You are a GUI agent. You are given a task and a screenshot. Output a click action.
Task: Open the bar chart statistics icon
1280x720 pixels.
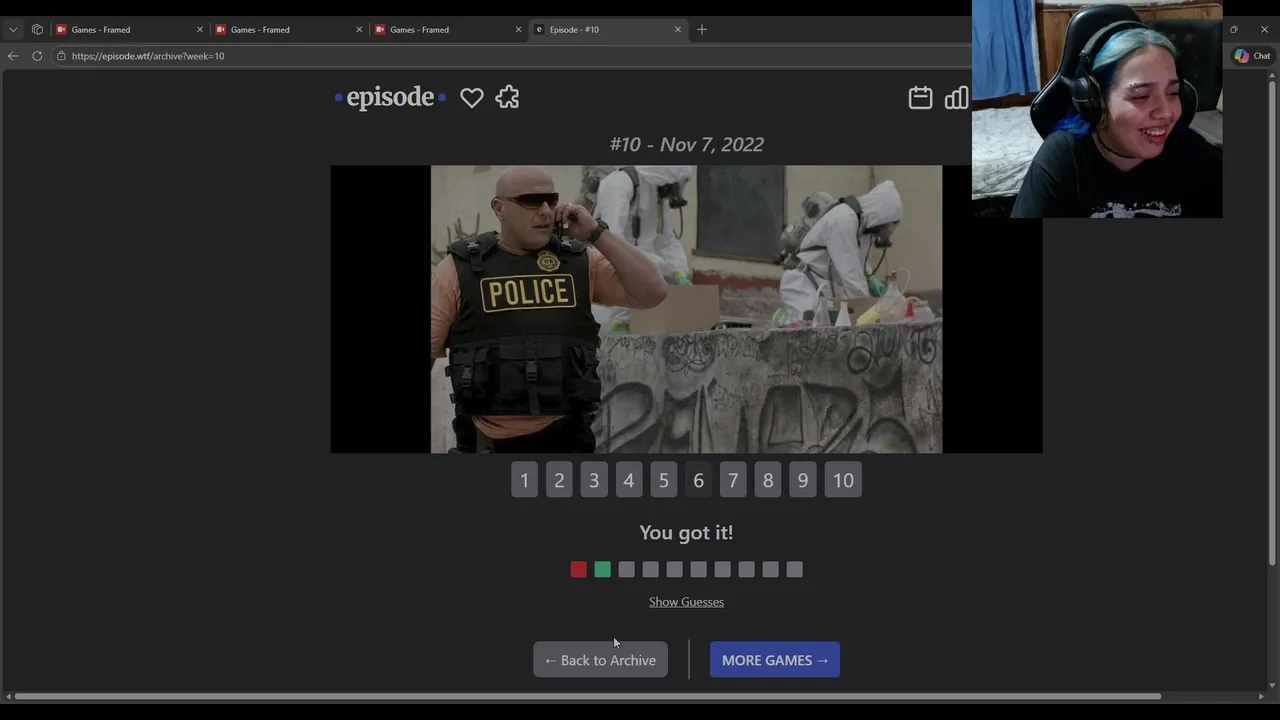point(957,97)
